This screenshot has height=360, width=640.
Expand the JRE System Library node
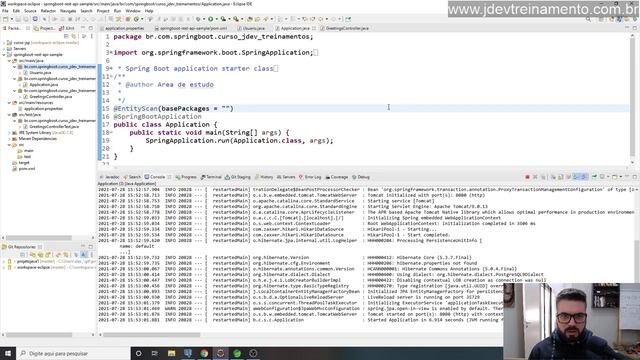point(9,133)
